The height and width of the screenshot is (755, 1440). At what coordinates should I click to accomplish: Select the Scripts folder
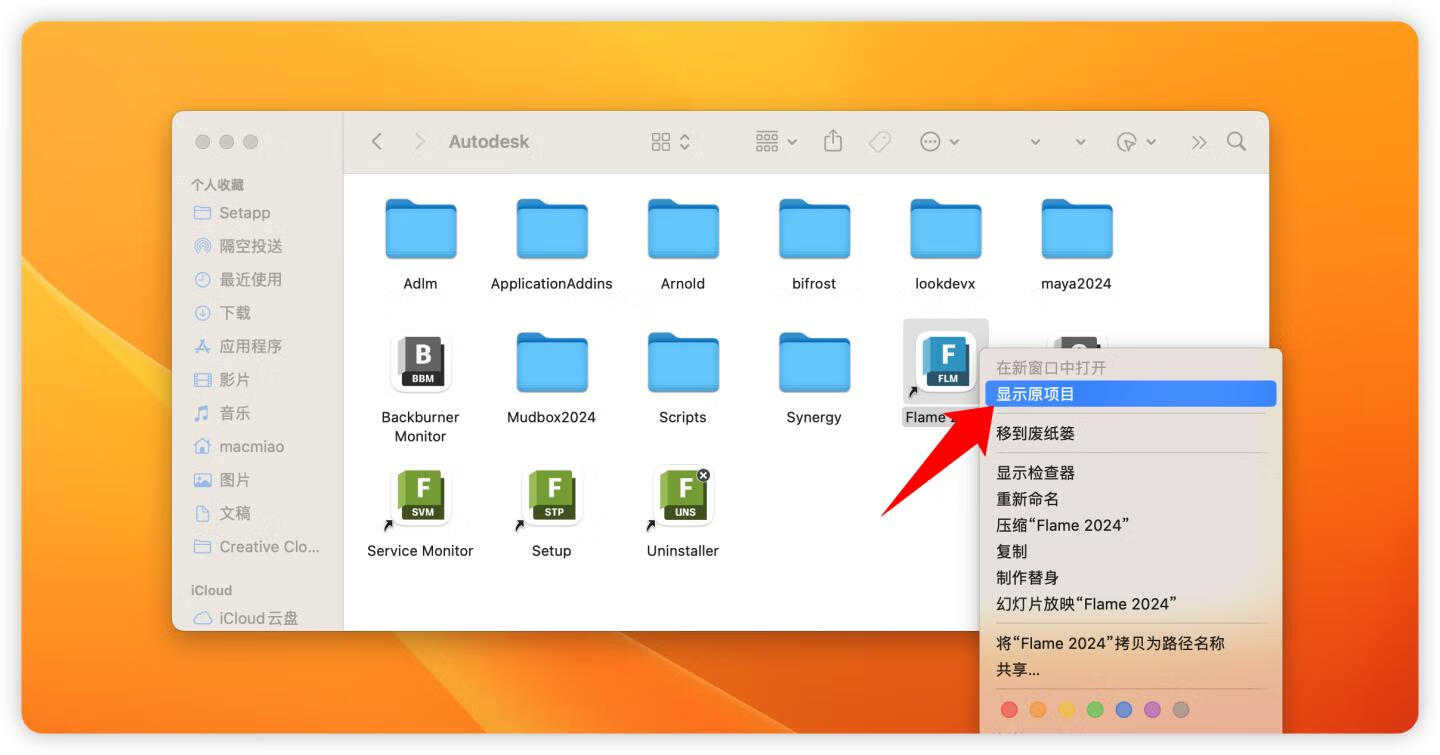(x=683, y=362)
